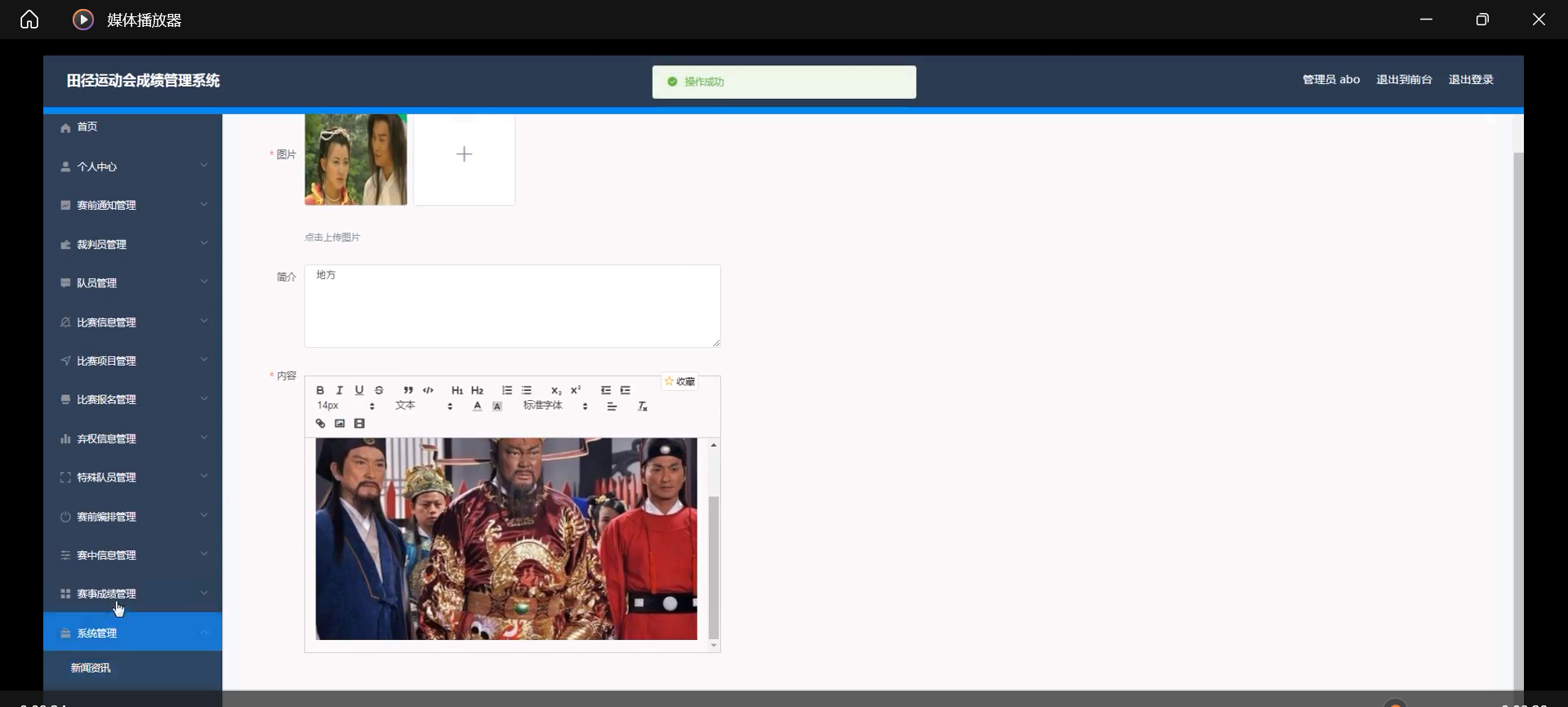Expand the 赛事成绩管理 sidebar menu

point(133,594)
